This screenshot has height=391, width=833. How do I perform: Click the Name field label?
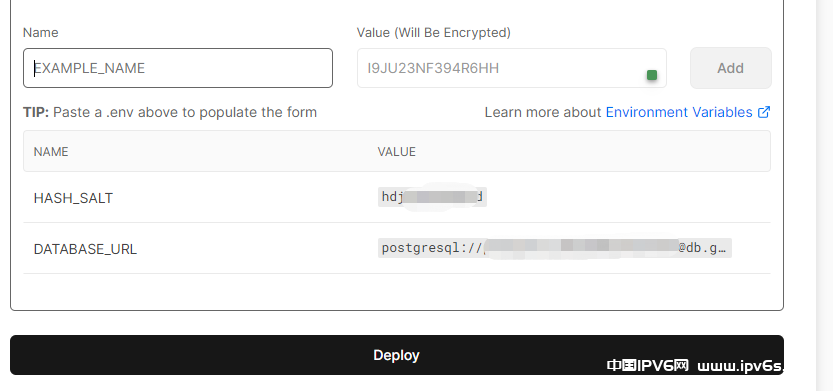click(x=40, y=32)
